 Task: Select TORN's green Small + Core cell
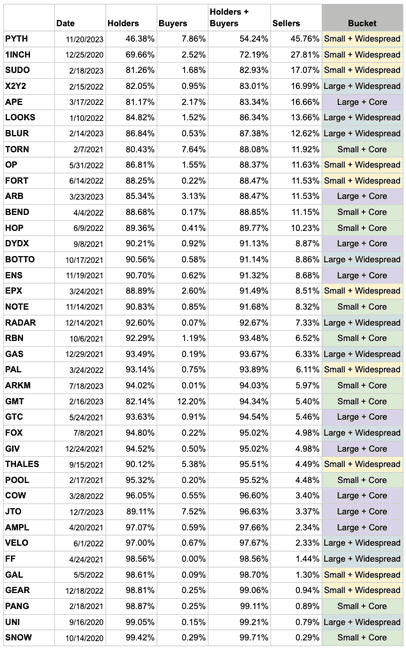point(362,149)
